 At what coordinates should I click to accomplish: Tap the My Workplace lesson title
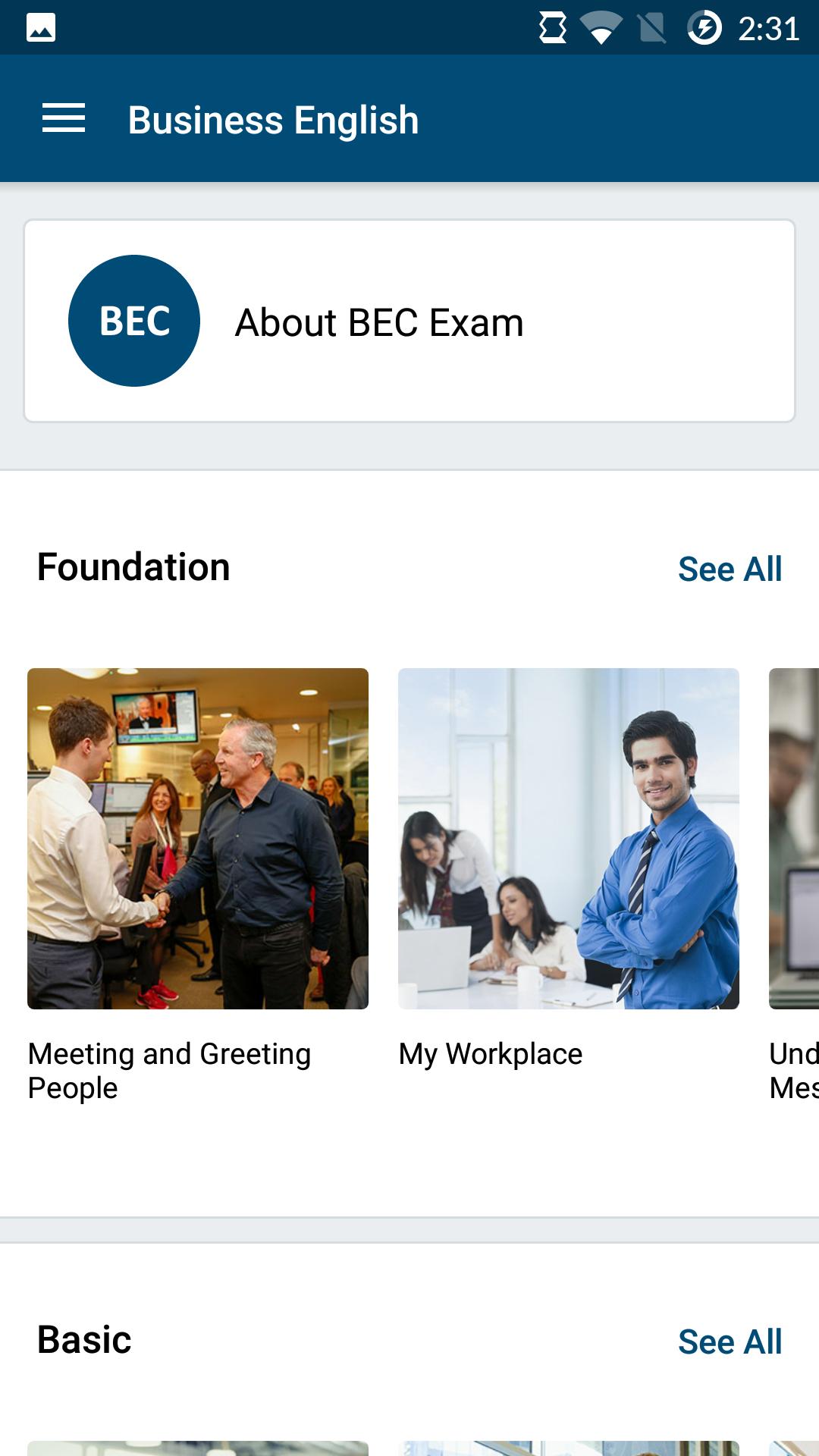coord(491,1054)
